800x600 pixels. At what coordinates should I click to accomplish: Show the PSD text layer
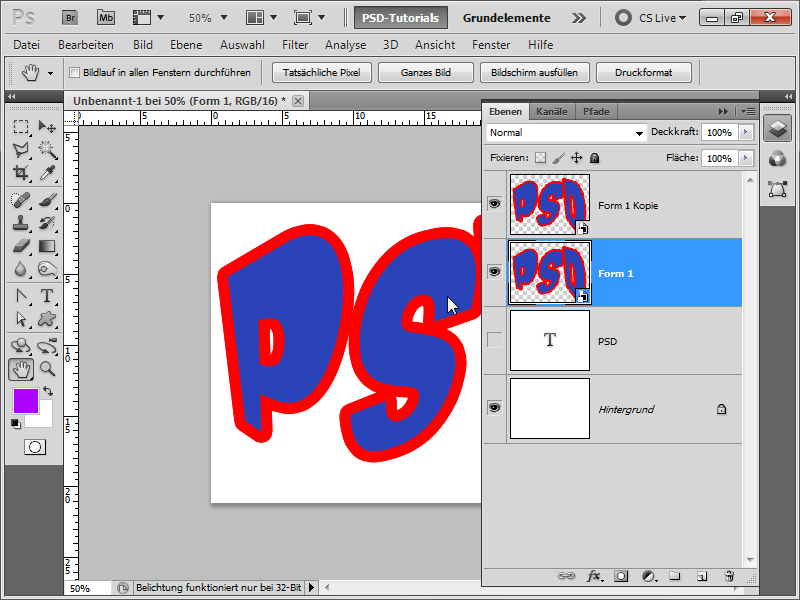coord(494,340)
